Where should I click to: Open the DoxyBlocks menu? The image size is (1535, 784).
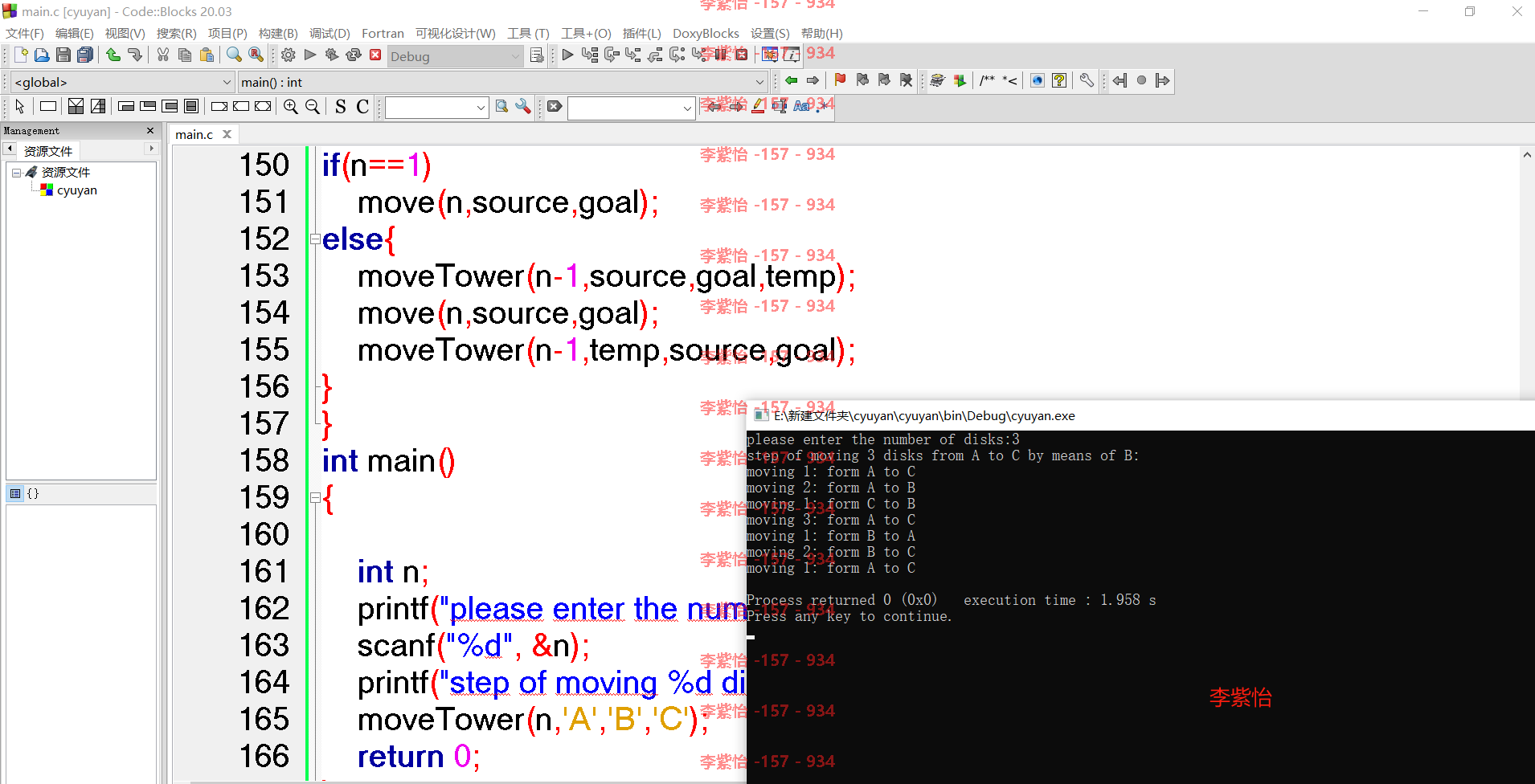pos(706,33)
